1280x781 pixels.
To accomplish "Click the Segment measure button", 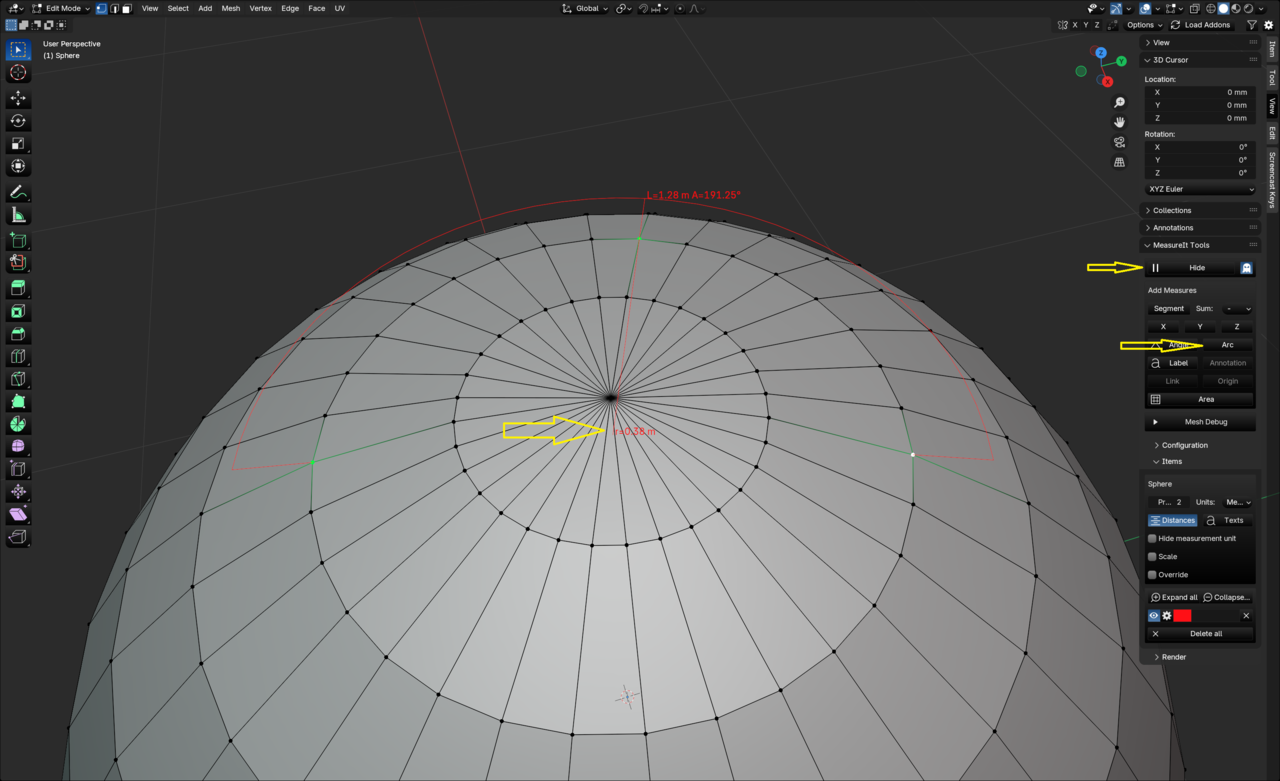I will click(1168, 309).
